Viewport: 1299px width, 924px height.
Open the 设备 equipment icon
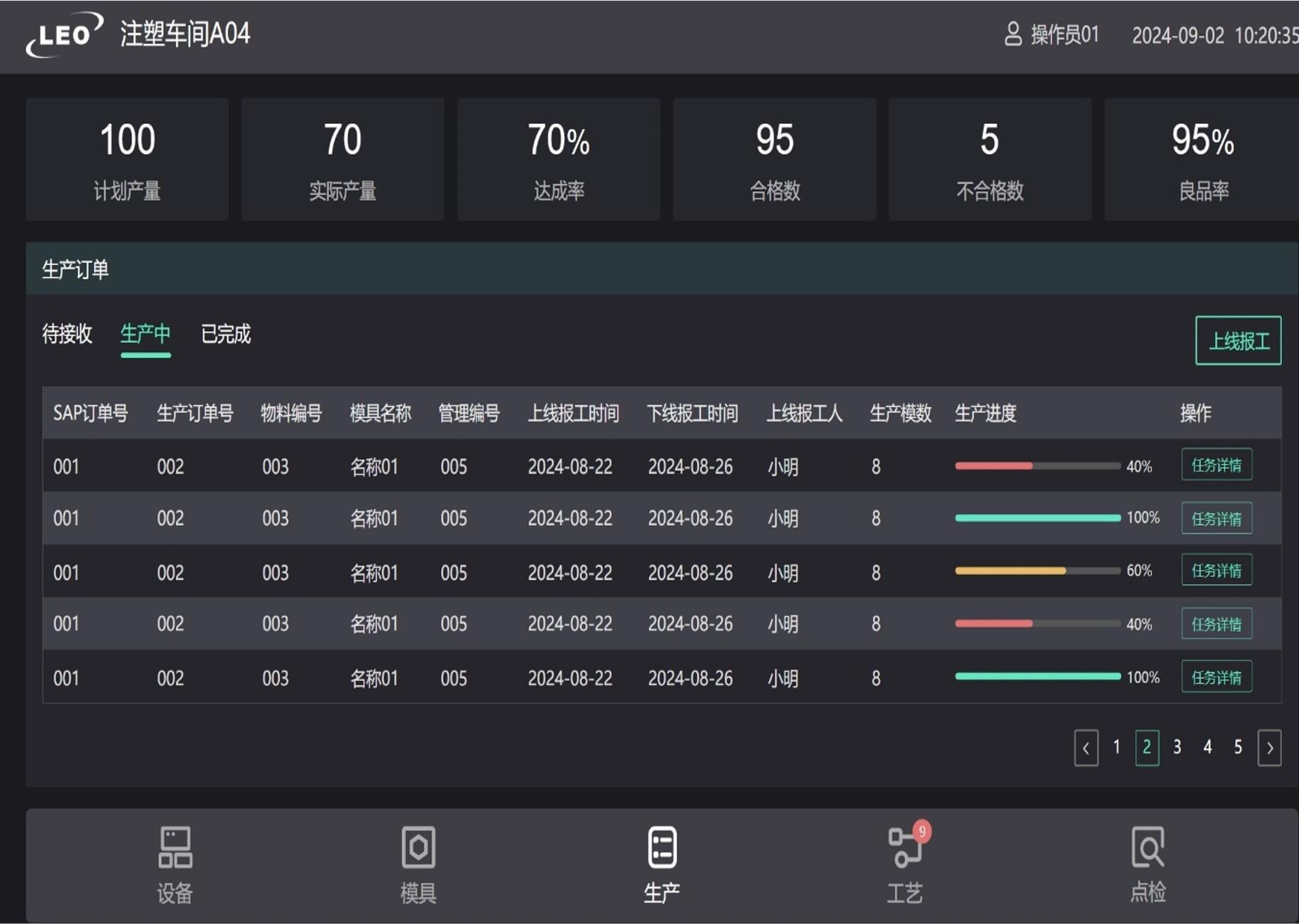click(x=175, y=848)
